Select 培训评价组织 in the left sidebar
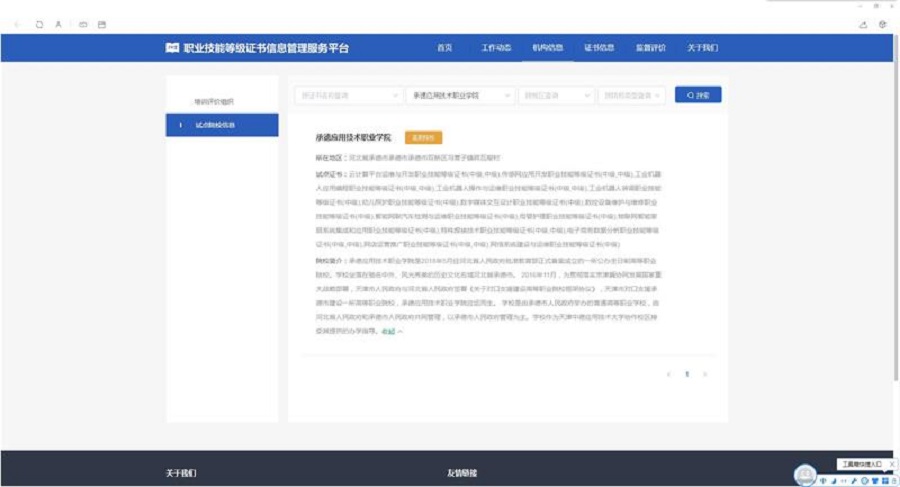The height and width of the screenshot is (487, 900). [x=214, y=102]
